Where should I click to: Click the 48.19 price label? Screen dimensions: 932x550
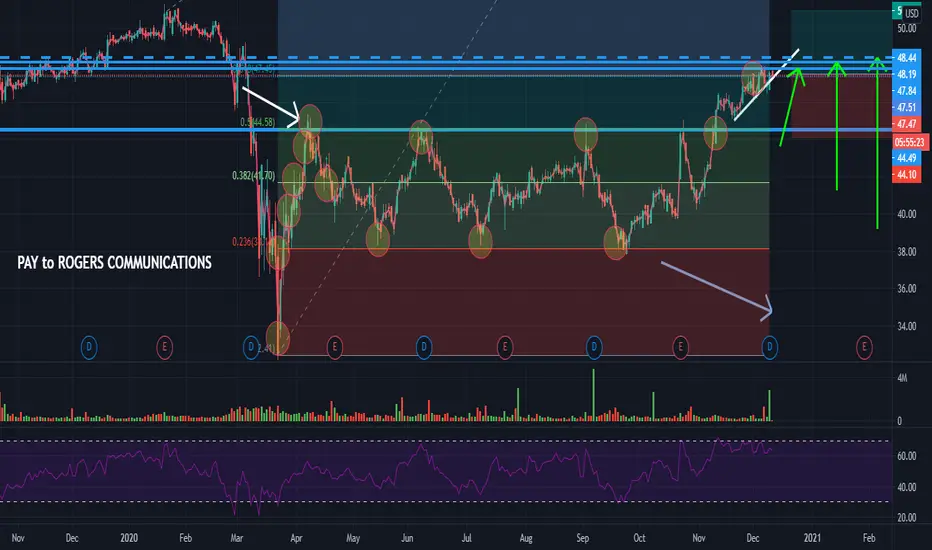pos(906,74)
